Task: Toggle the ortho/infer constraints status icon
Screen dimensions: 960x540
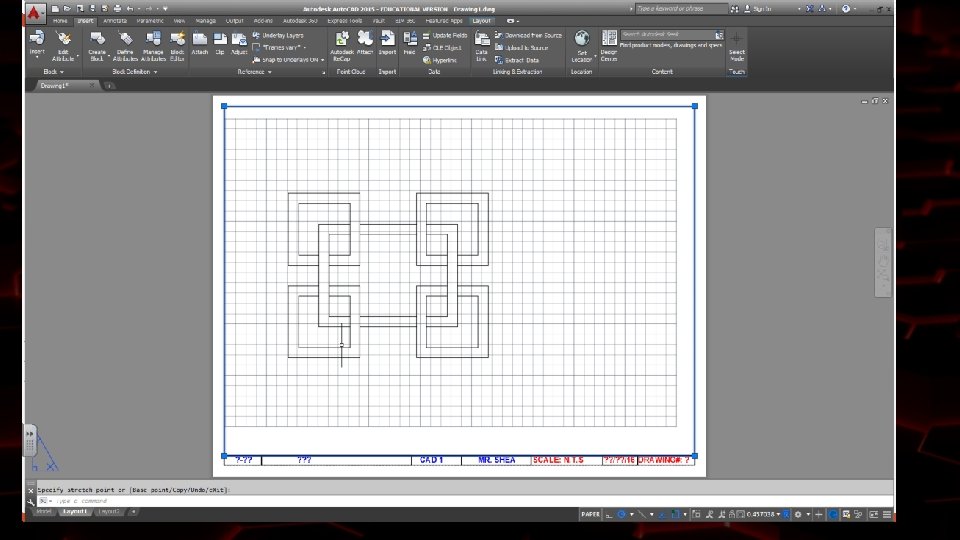Action: 609,514
